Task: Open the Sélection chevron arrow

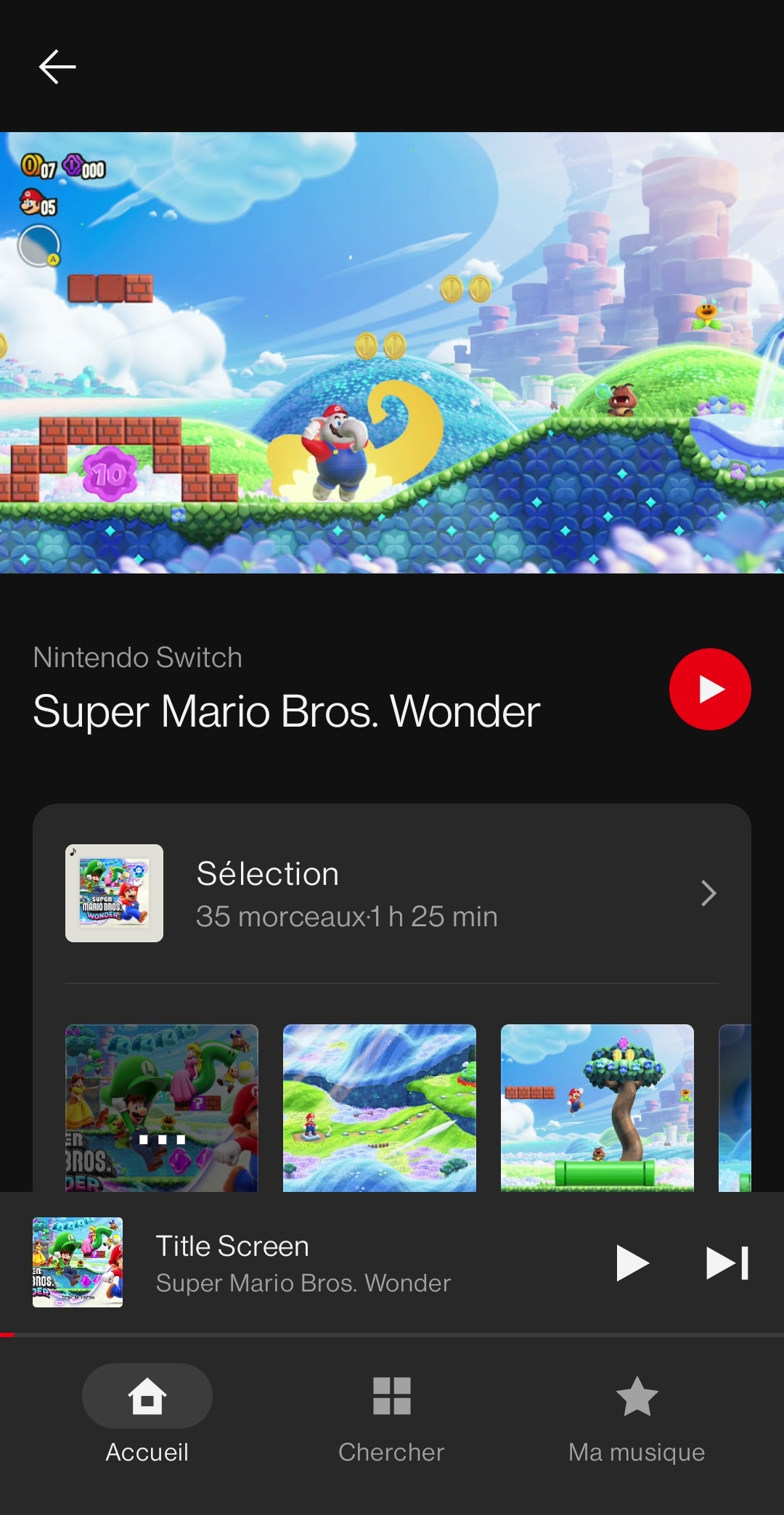Action: click(x=709, y=893)
